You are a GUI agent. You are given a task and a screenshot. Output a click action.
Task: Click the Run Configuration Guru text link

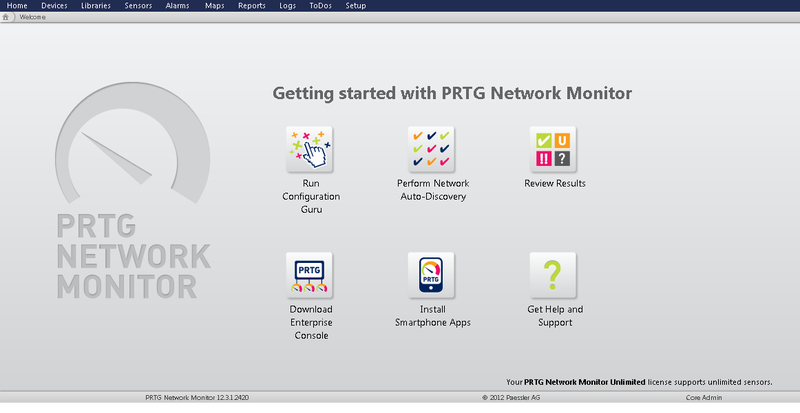(311, 196)
